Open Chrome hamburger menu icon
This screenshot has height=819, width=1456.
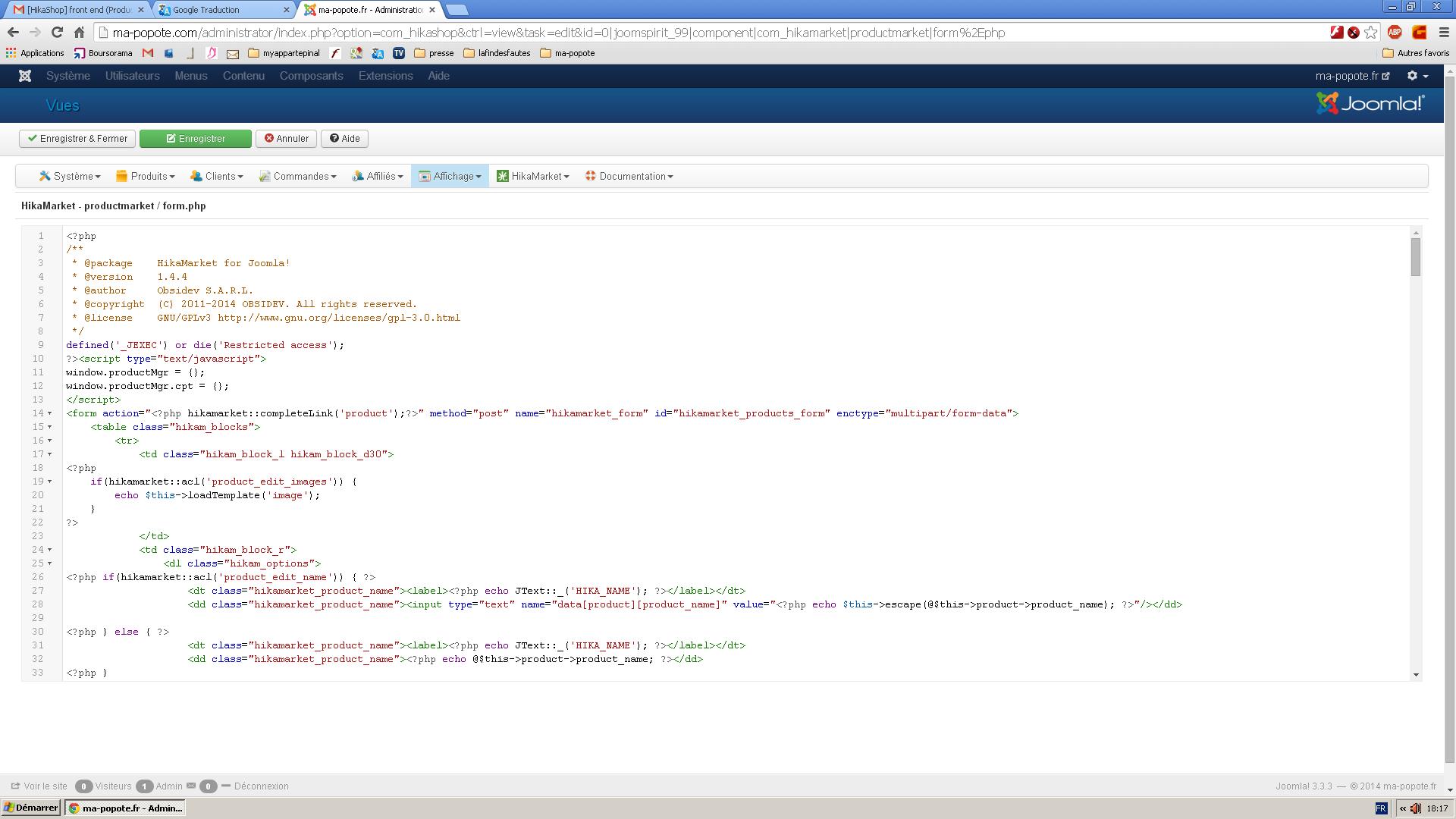click(x=1444, y=33)
